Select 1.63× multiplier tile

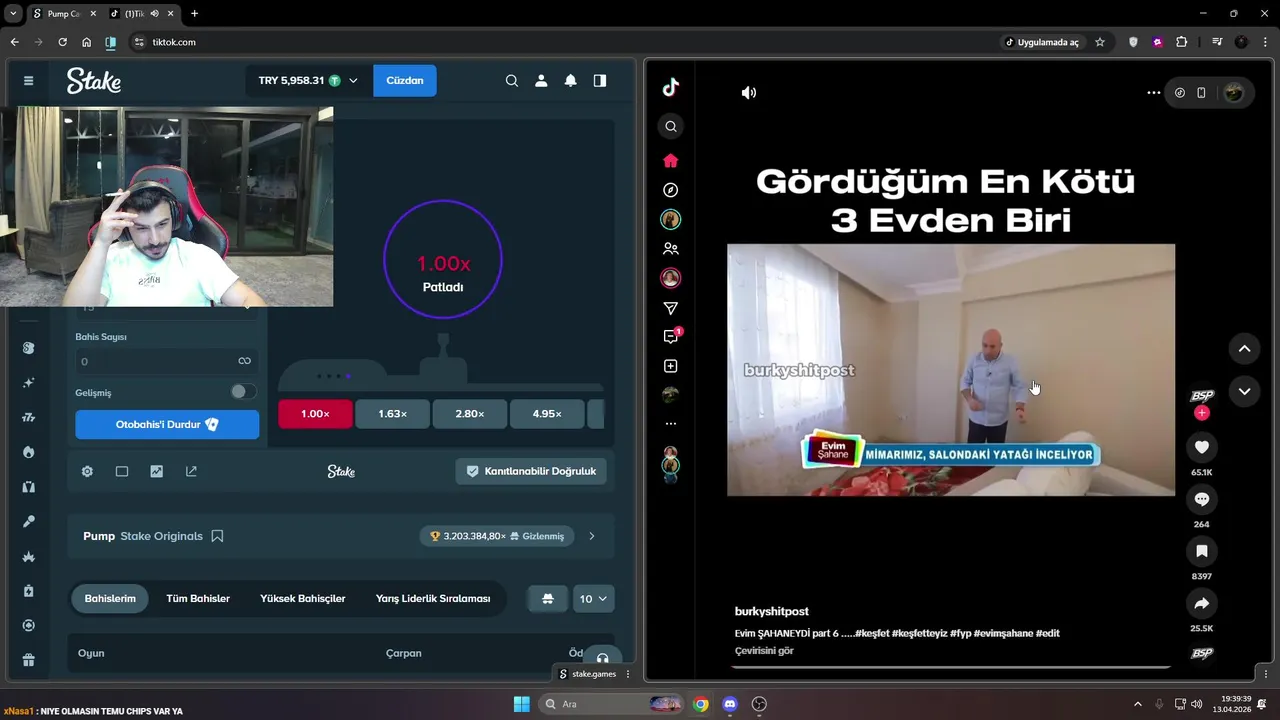[393, 414]
